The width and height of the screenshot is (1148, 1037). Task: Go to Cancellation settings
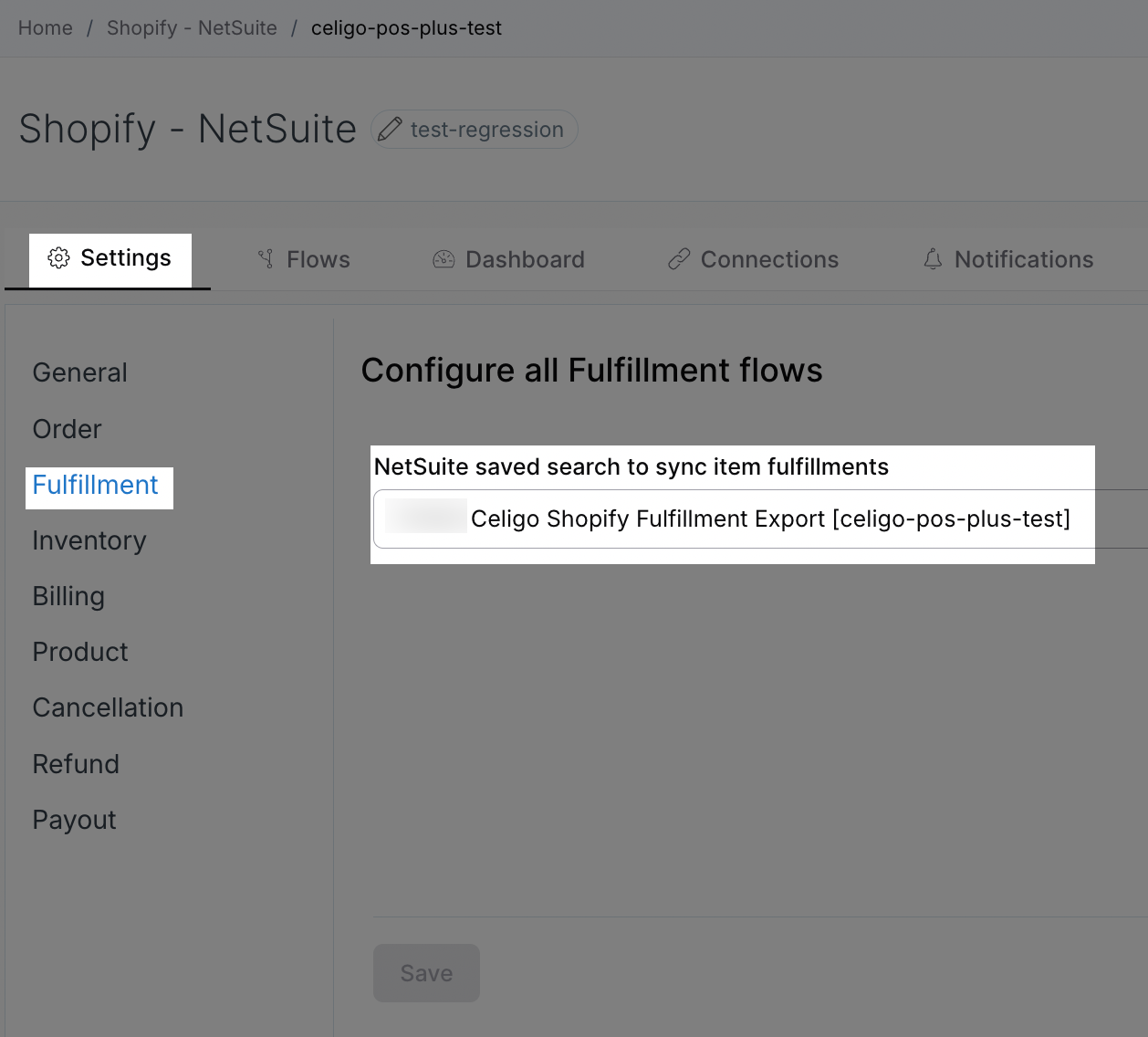coord(108,707)
